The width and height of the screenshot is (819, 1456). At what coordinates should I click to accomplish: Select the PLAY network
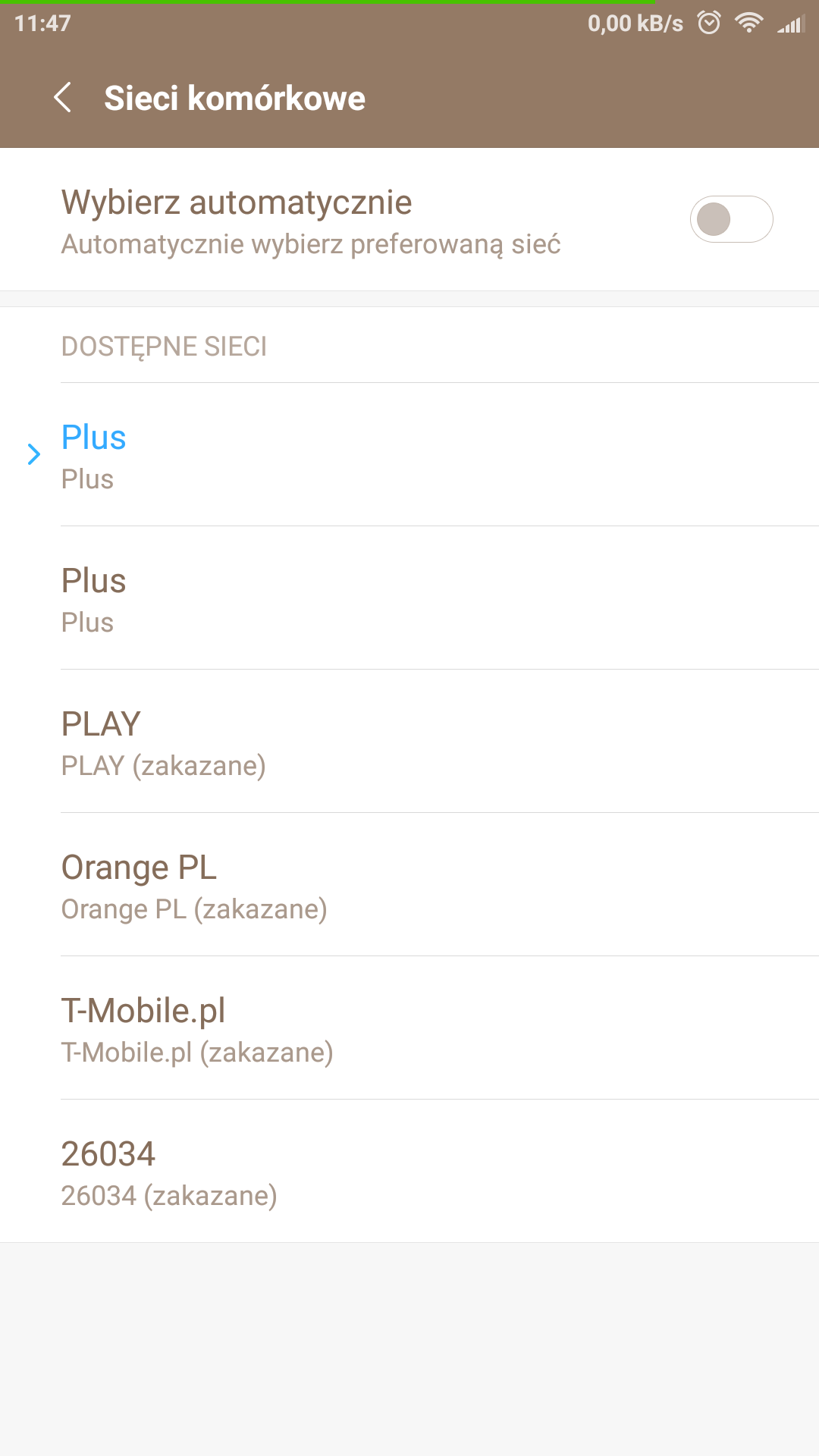[101, 724]
